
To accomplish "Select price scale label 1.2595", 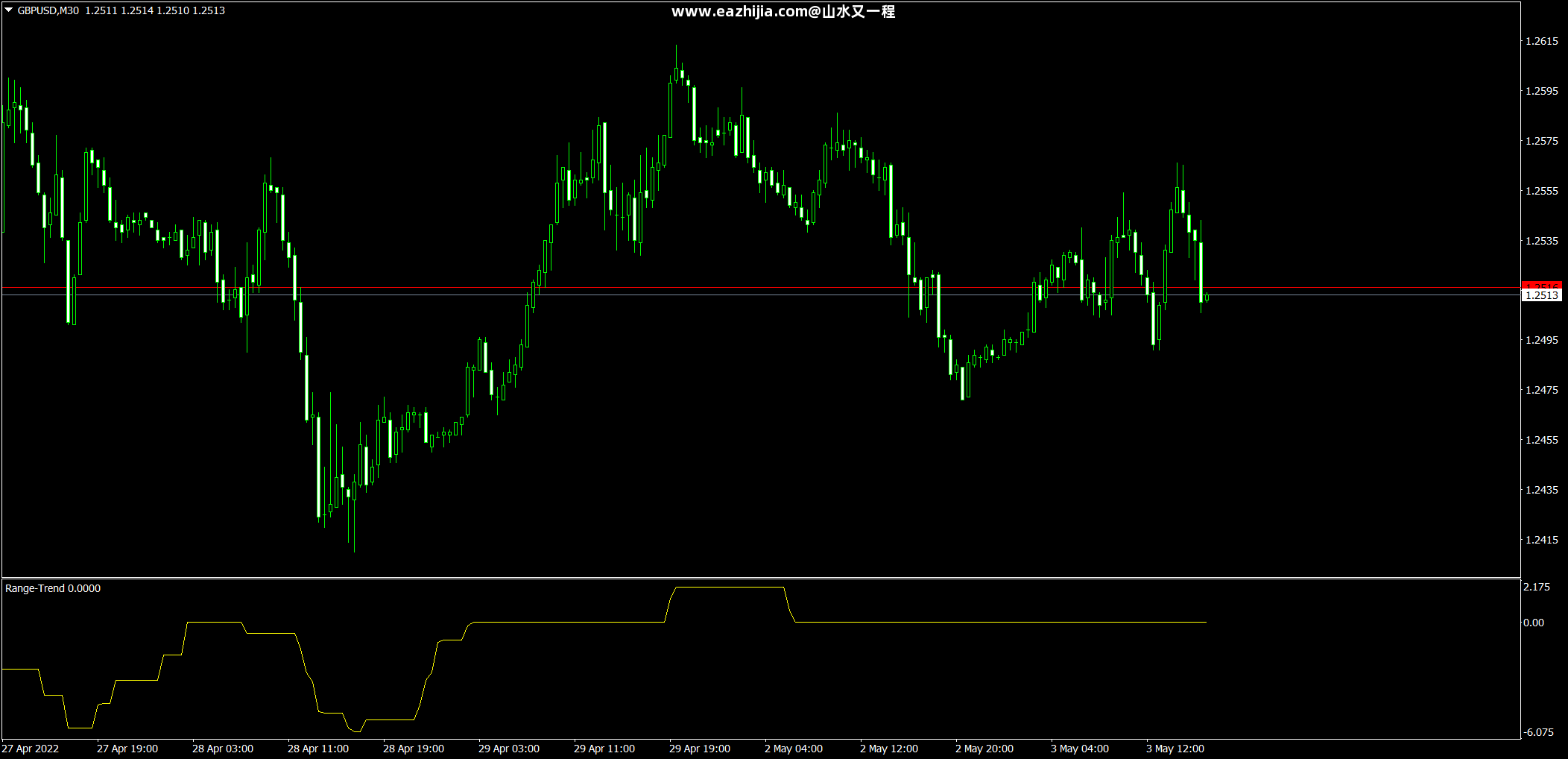I will pos(1542,91).
